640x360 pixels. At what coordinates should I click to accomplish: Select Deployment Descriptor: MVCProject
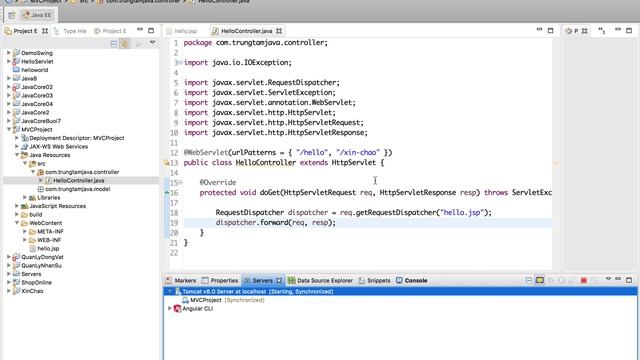tap(76, 138)
